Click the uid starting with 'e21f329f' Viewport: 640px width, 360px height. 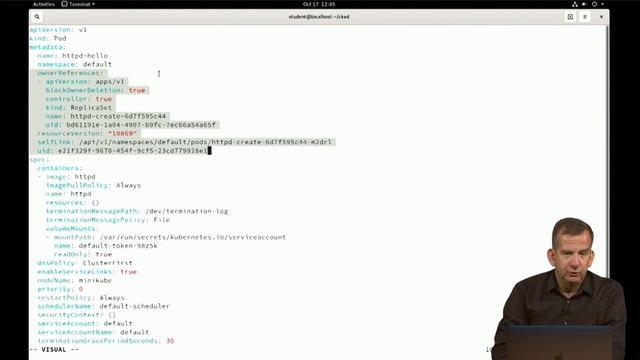pos(132,151)
